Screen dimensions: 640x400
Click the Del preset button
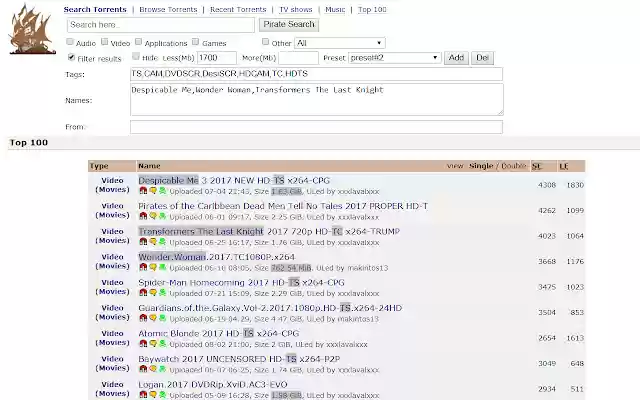click(482, 58)
